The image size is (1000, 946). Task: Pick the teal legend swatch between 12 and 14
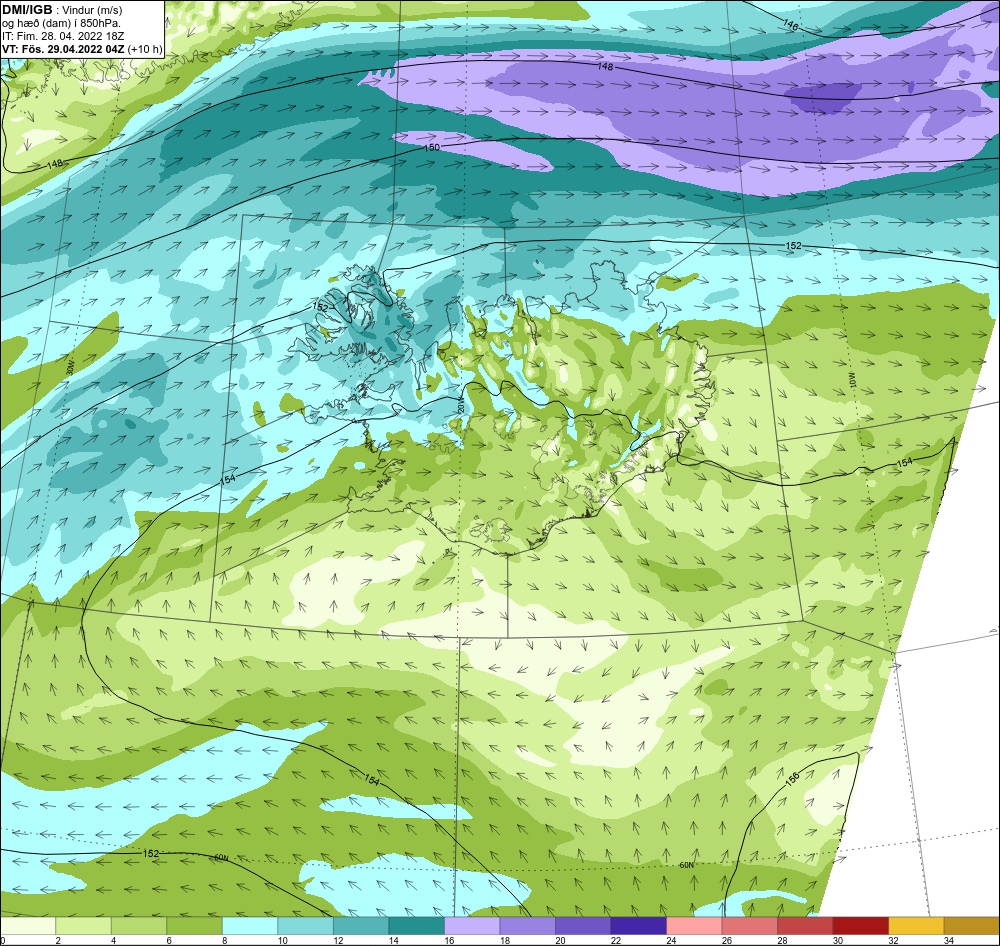(x=361, y=926)
